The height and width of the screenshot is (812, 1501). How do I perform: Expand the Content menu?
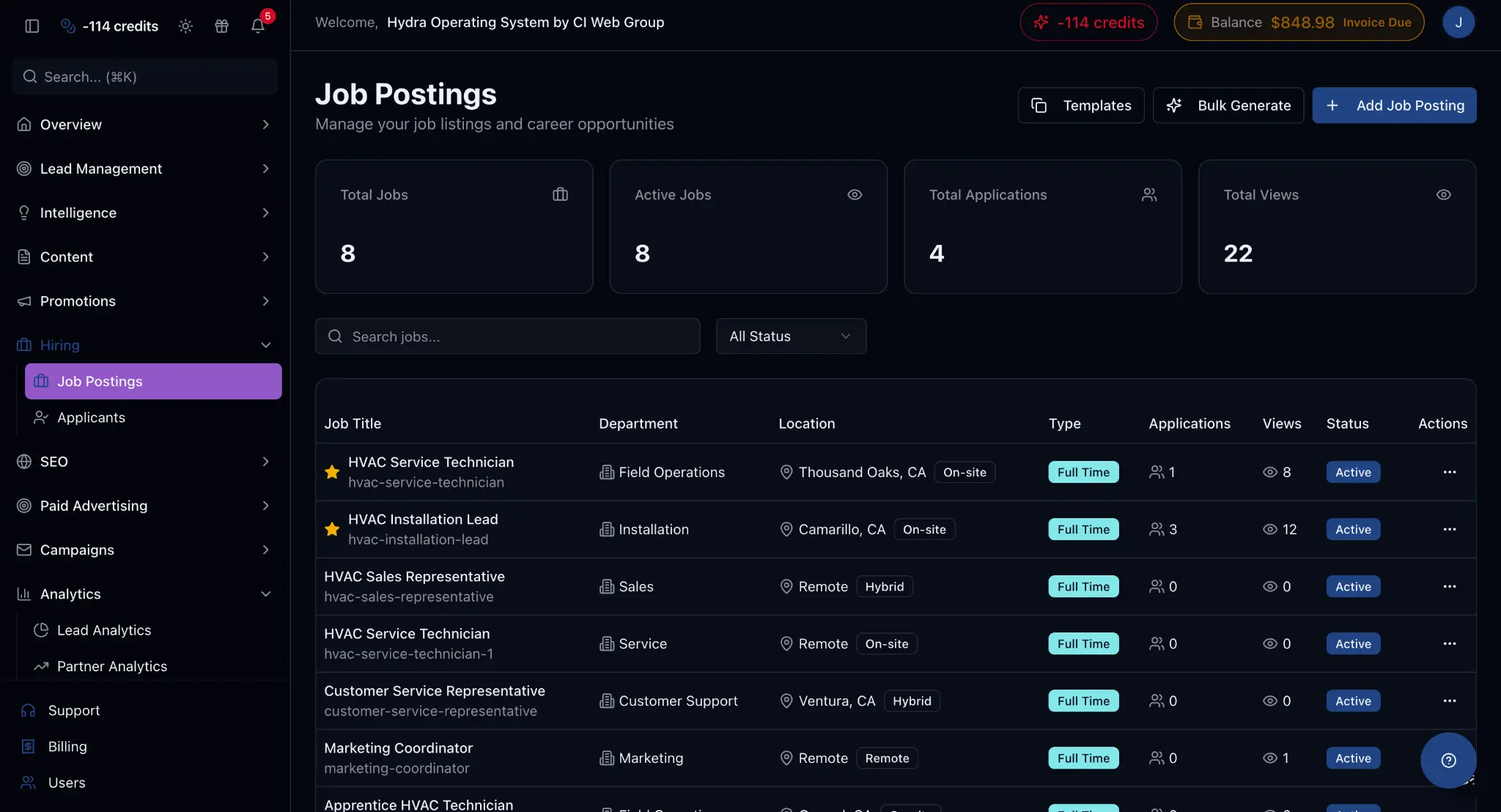tap(144, 257)
